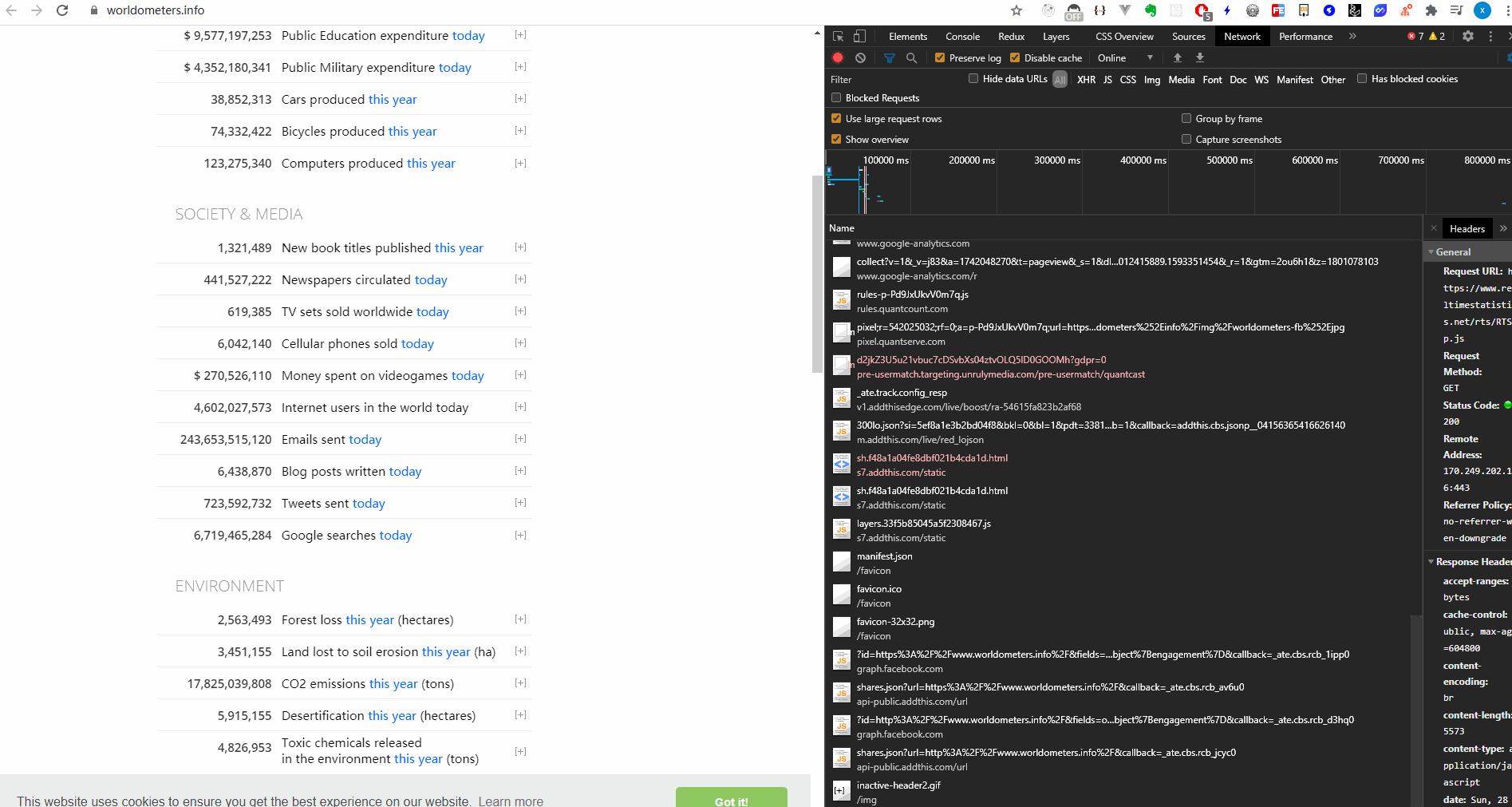Export HAR file with download arrow
Screen dimensions: 1512x807
[x=1200, y=57]
